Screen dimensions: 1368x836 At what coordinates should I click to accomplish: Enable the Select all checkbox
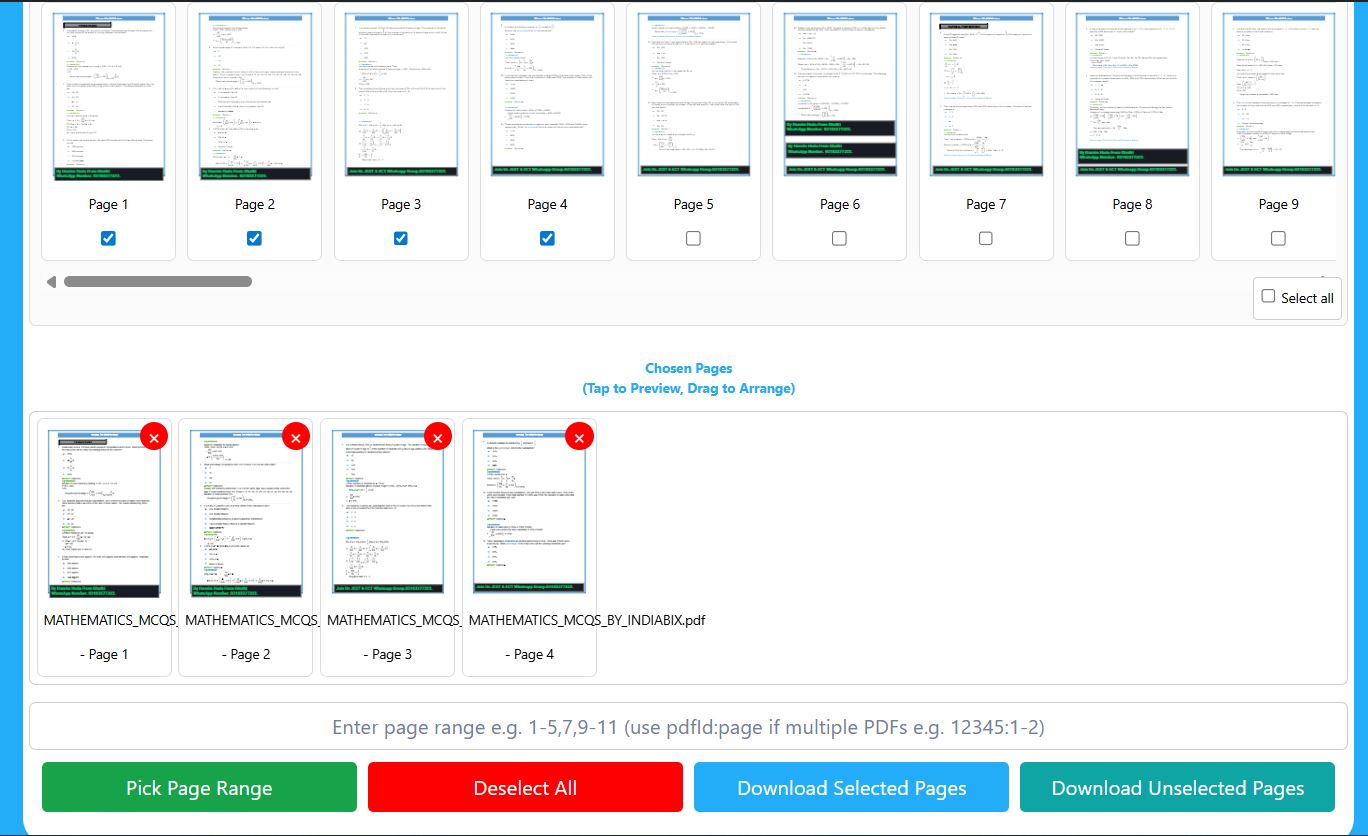pos(1268,297)
